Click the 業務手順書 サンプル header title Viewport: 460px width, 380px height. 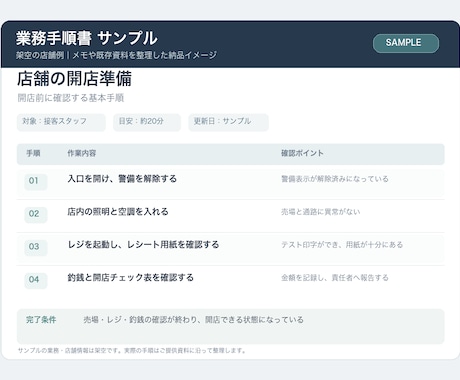point(87,38)
